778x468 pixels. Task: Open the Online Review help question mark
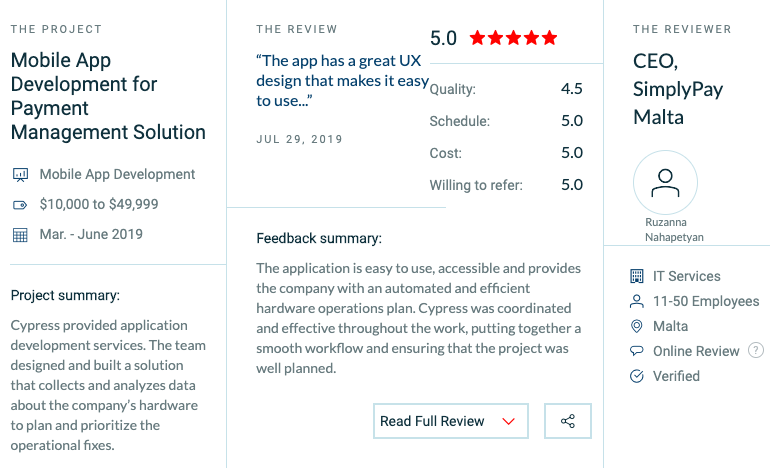coord(756,350)
